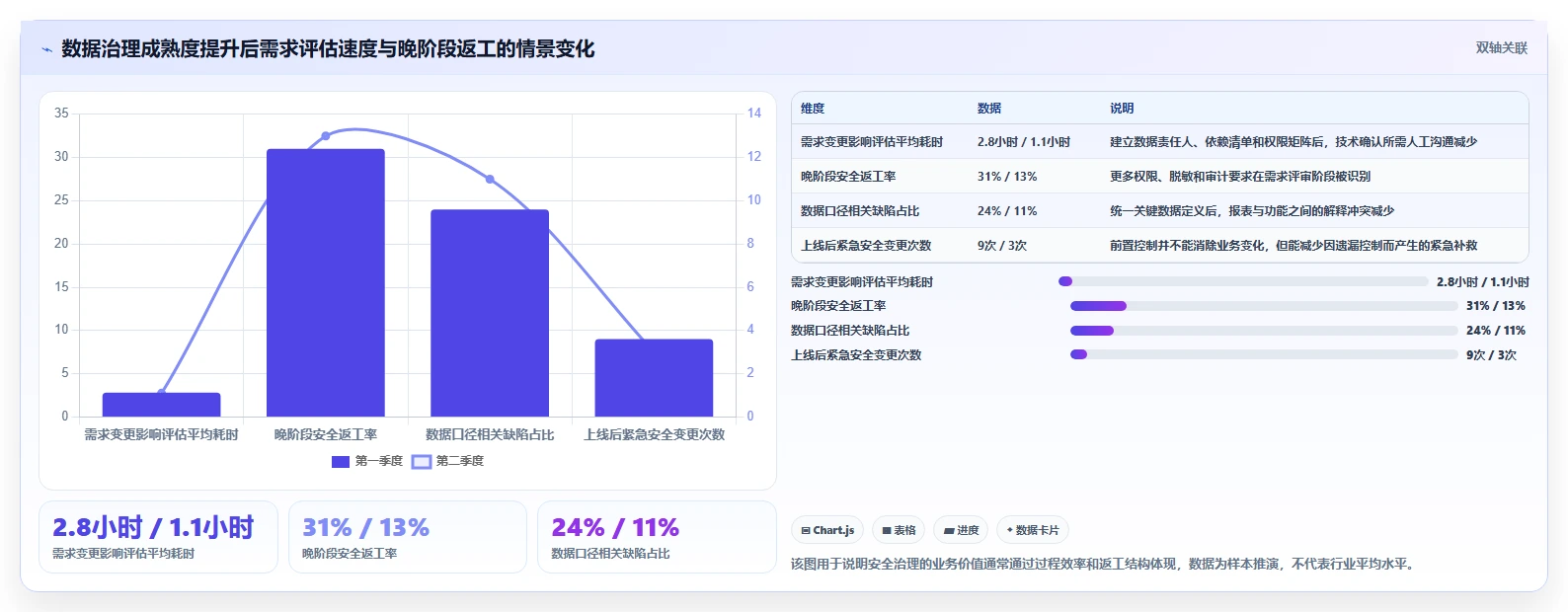Click progress value 31% / 13%
Screen dimensions: 1568x612
tap(1496, 306)
